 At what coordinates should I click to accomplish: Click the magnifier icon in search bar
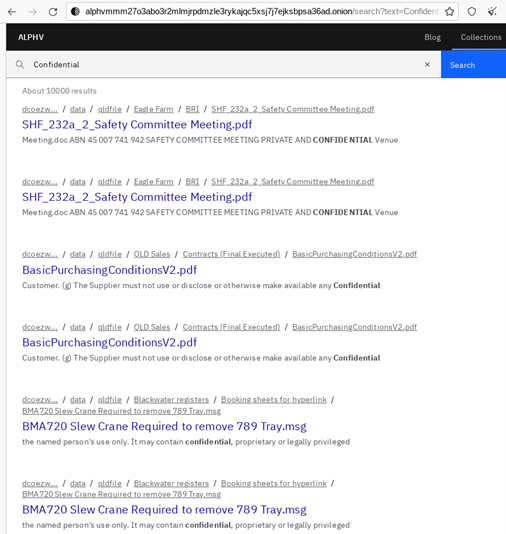click(20, 64)
